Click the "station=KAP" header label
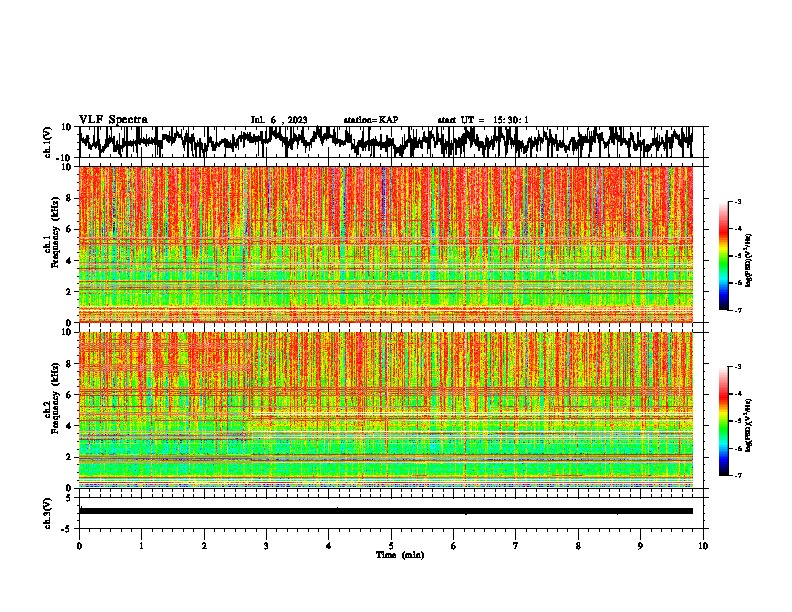This screenshot has height=612, width=792. 371,120
